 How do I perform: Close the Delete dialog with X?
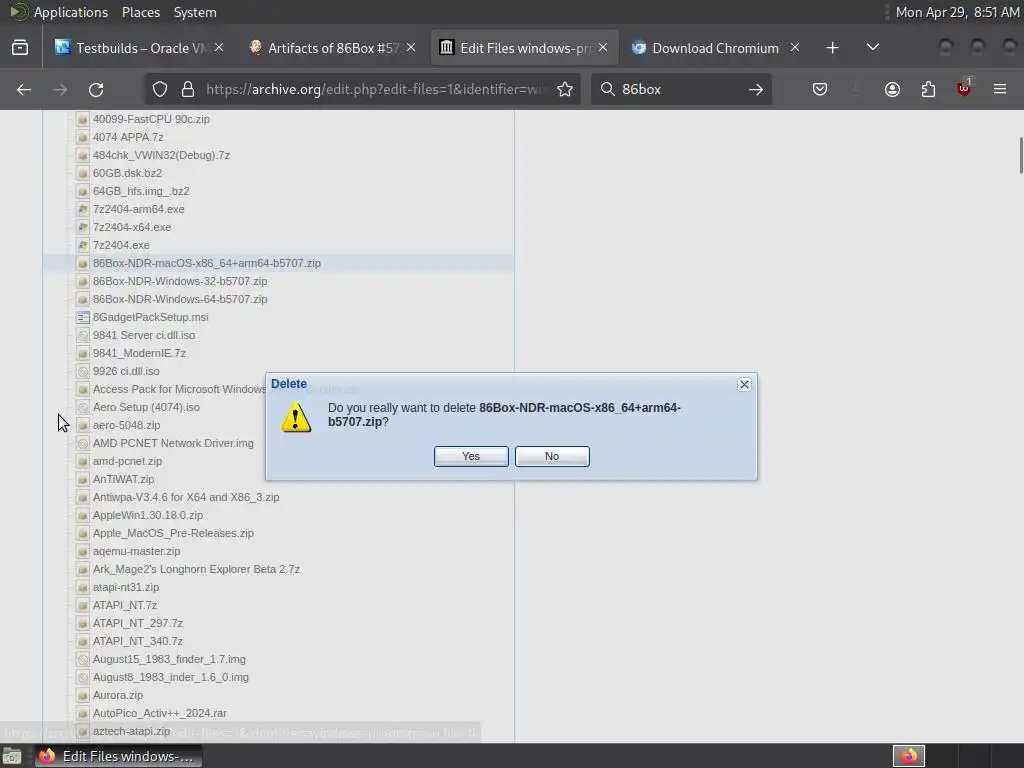(744, 384)
